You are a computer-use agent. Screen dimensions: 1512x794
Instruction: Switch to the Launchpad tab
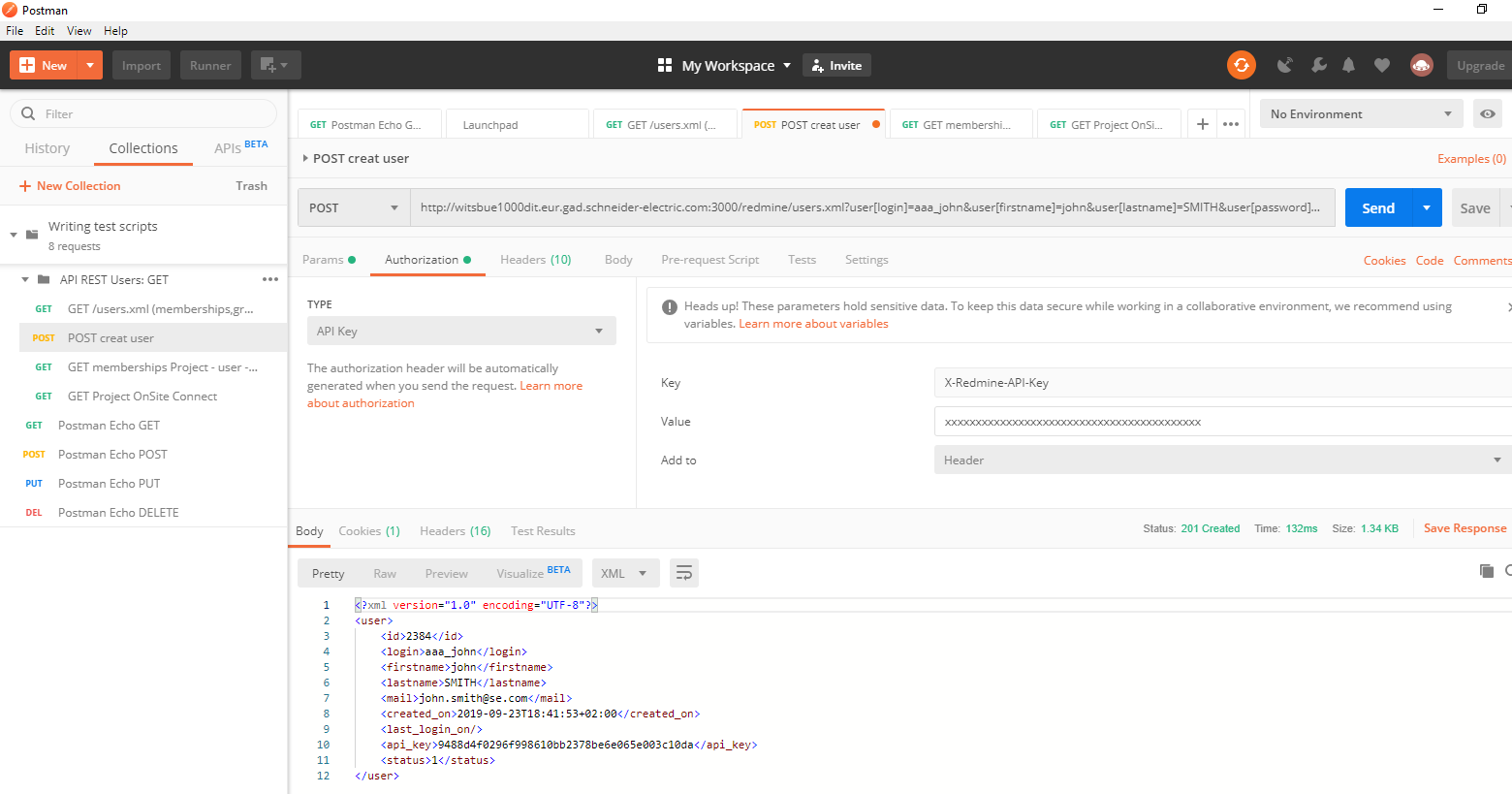click(x=519, y=124)
